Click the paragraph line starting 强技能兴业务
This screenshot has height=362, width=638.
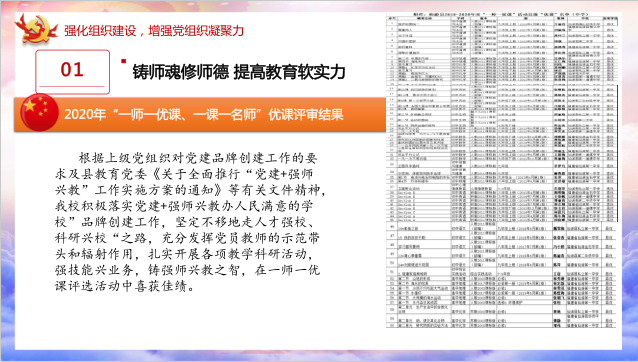point(188,270)
